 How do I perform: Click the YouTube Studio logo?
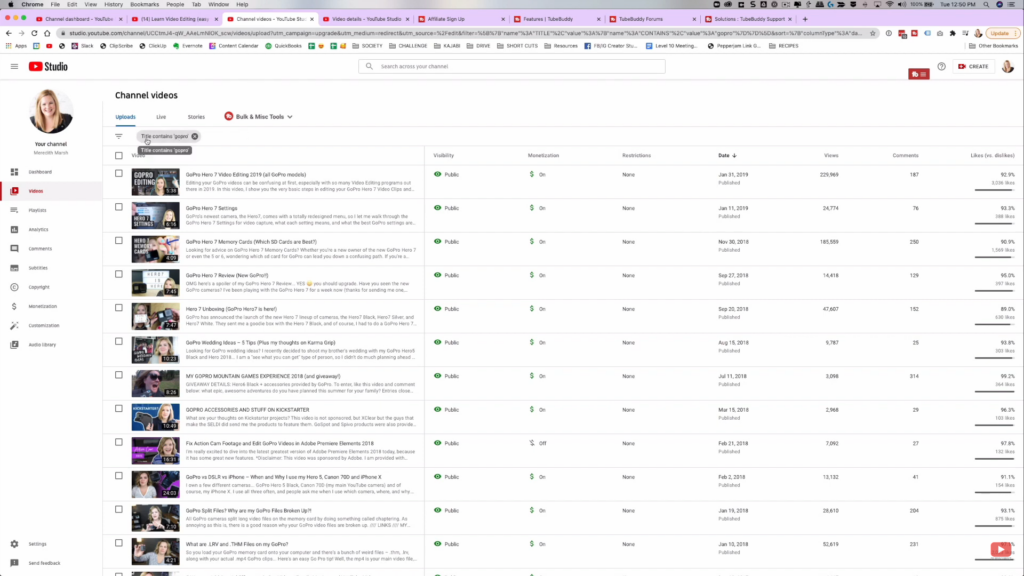[48, 66]
